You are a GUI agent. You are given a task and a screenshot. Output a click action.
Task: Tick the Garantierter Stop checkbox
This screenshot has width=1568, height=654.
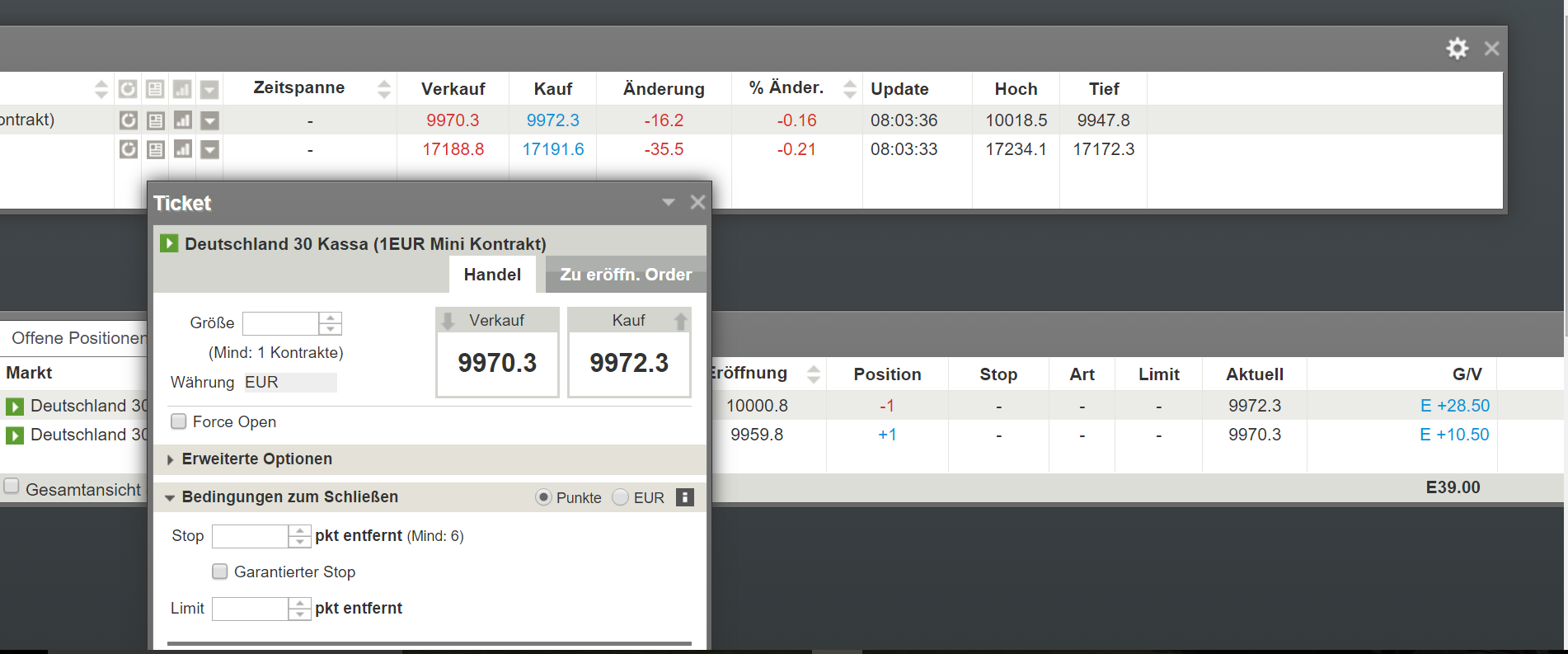pos(220,572)
